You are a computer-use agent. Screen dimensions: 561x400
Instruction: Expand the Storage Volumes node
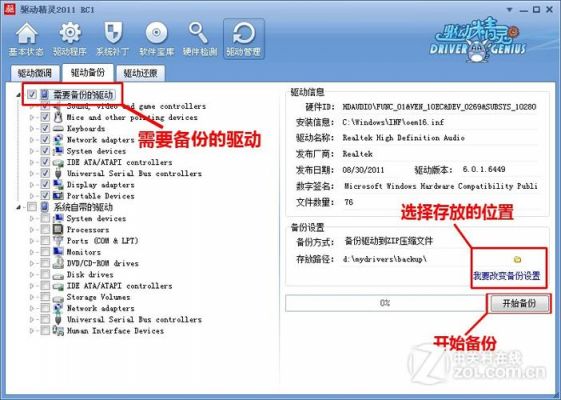tap(31, 297)
